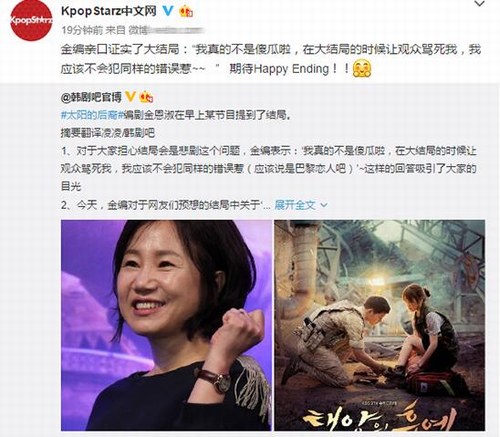Screen dimensions: 500x437
Task: Click the blue verified V badge beside KpopStarz
Action: coord(167,11)
